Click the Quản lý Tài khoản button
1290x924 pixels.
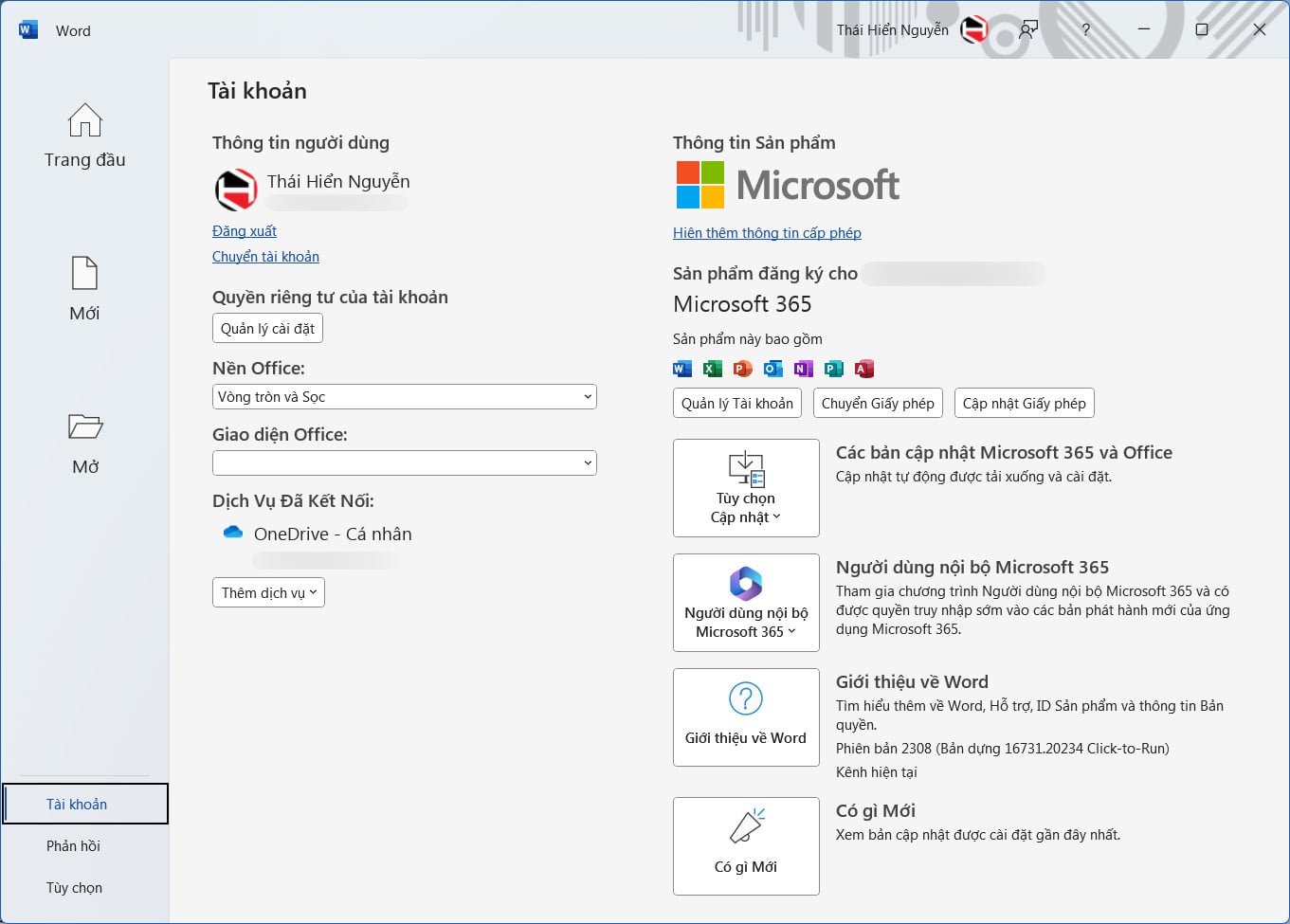point(737,403)
